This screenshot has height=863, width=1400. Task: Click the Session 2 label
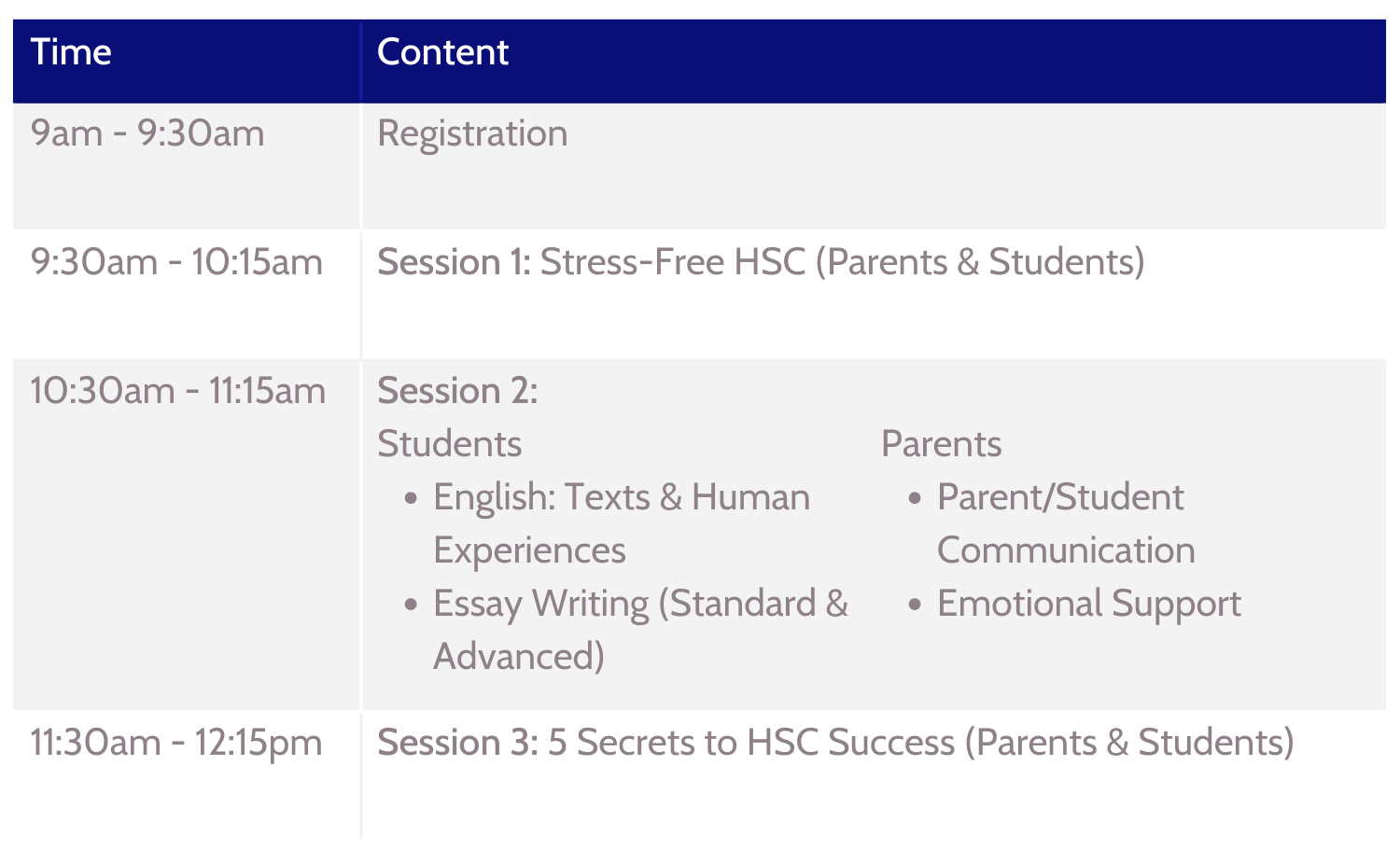tap(457, 391)
